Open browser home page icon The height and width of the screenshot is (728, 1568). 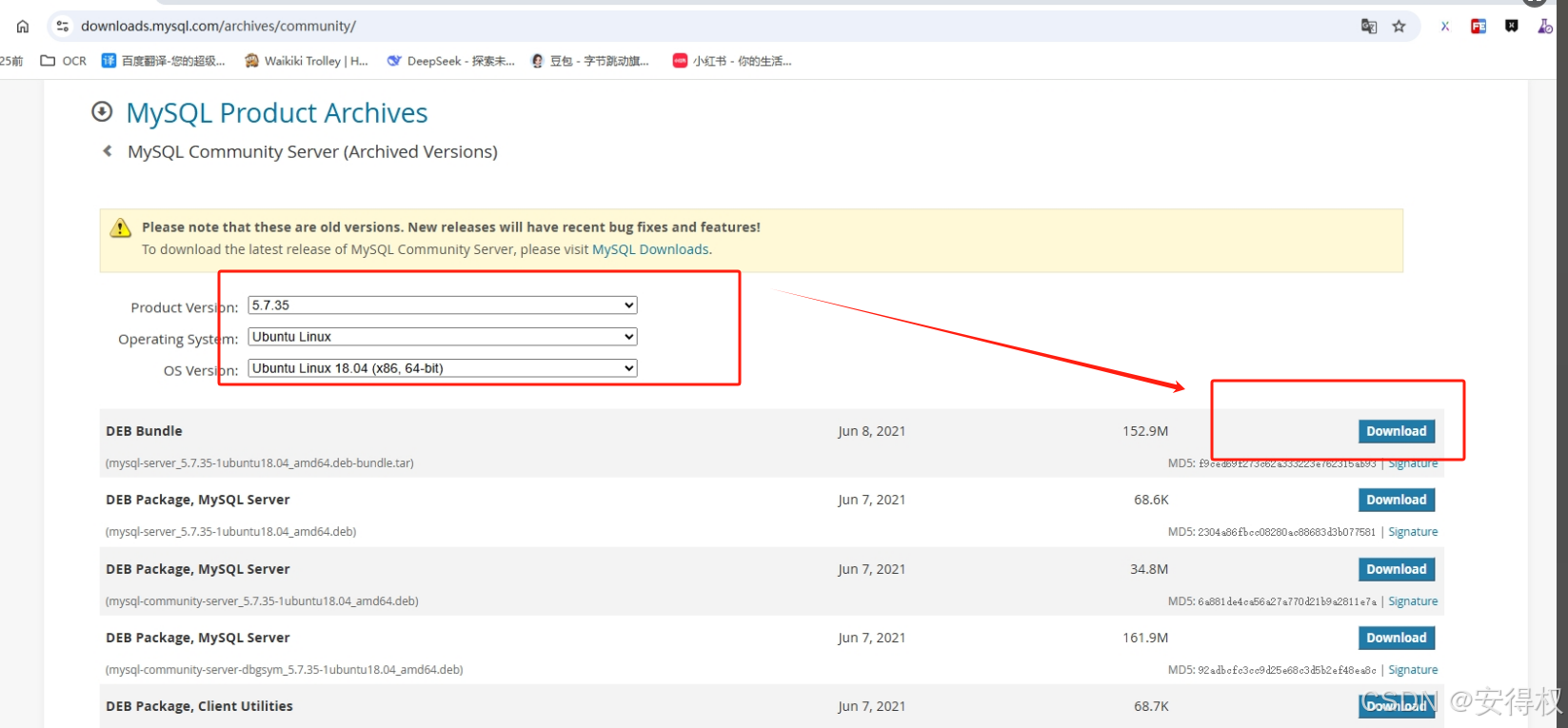pos(23,27)
